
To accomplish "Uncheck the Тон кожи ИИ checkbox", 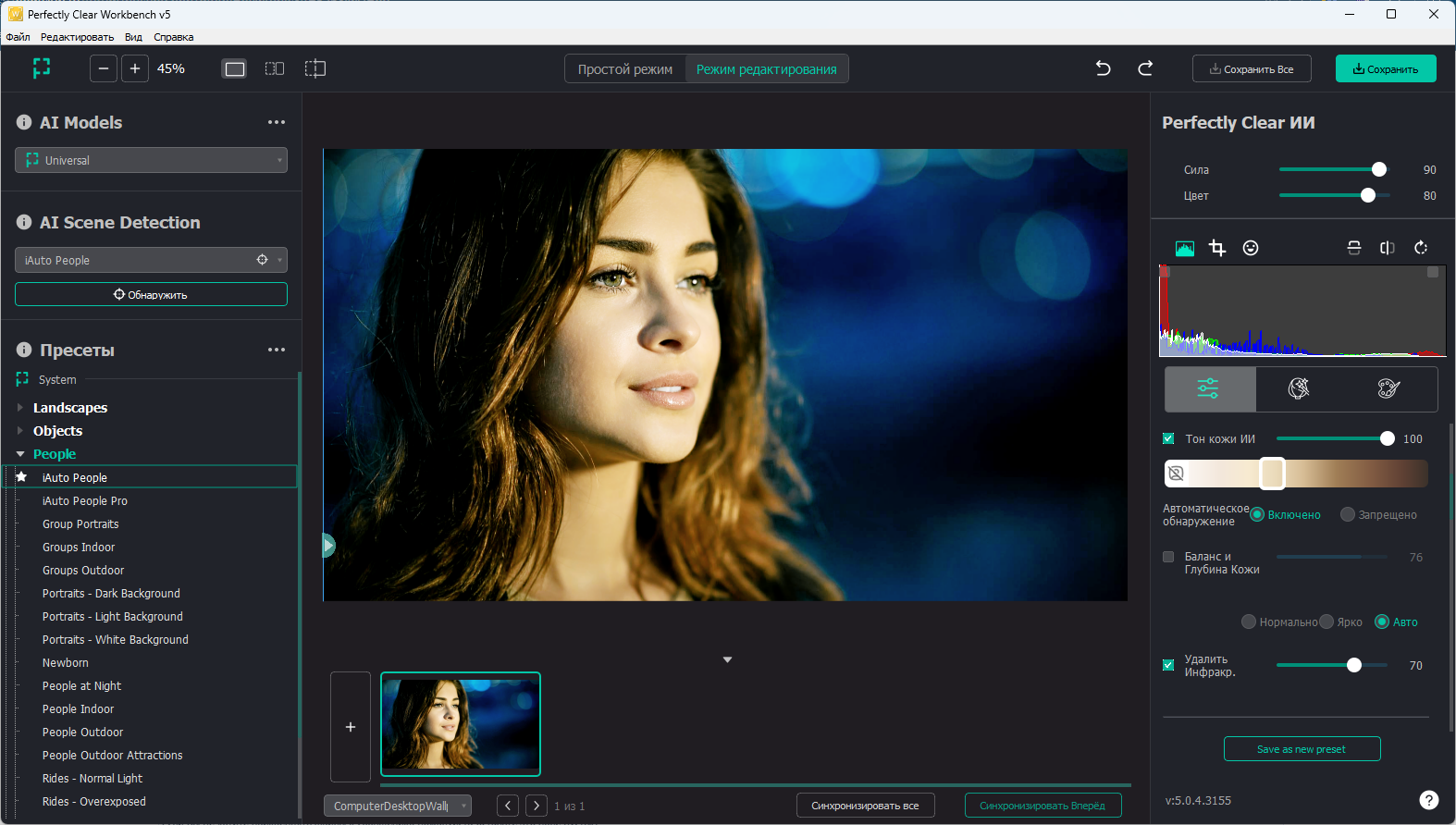I will click(x=1168, y=438).
